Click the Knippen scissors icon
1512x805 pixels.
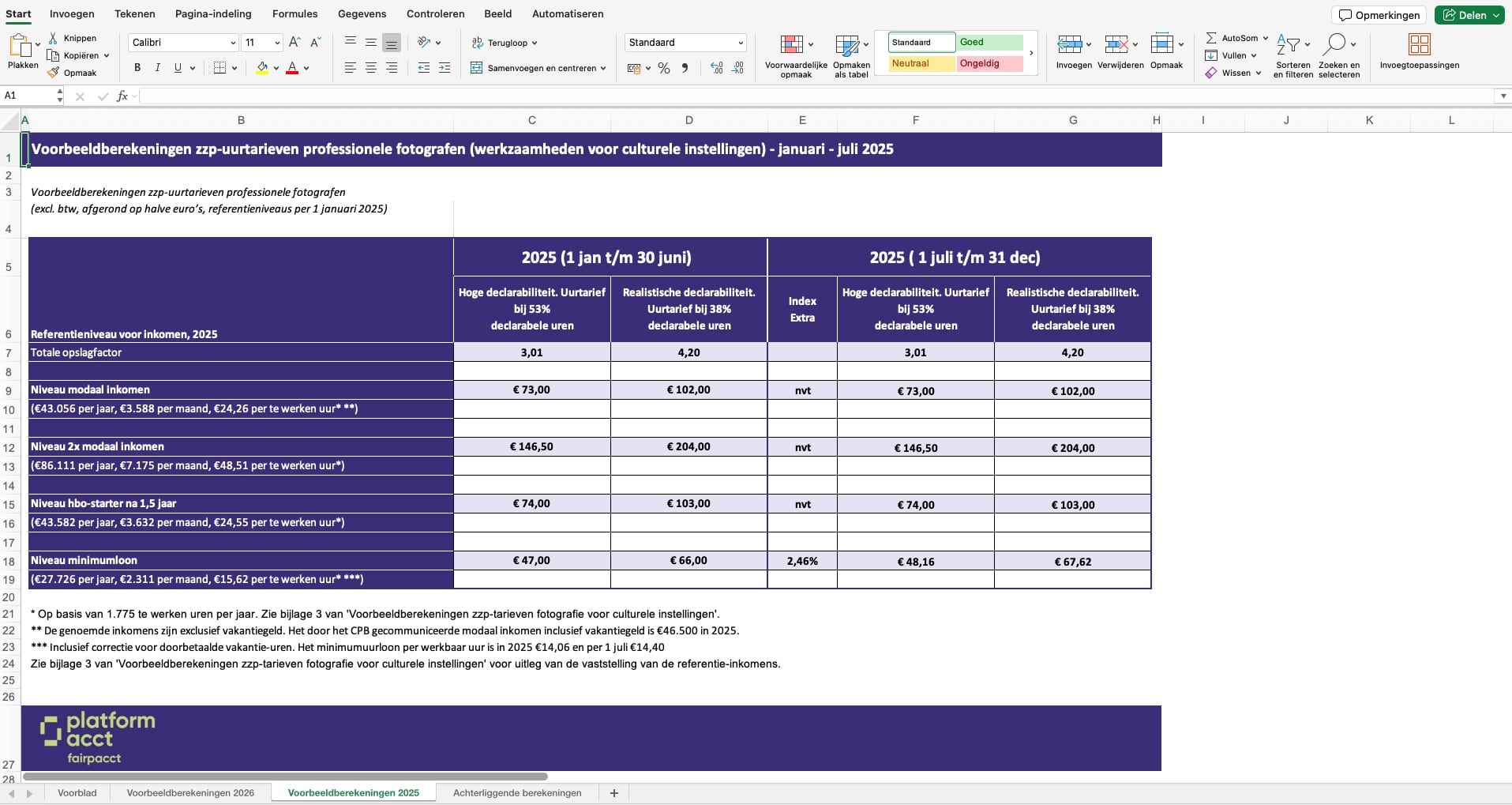(53, 38)
